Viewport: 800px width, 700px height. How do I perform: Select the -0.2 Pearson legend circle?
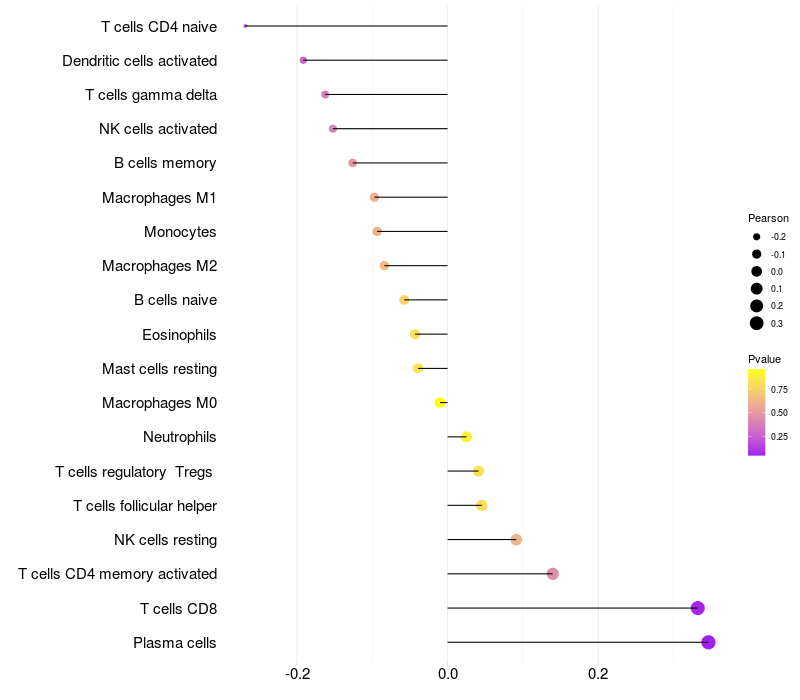point(757,237)
